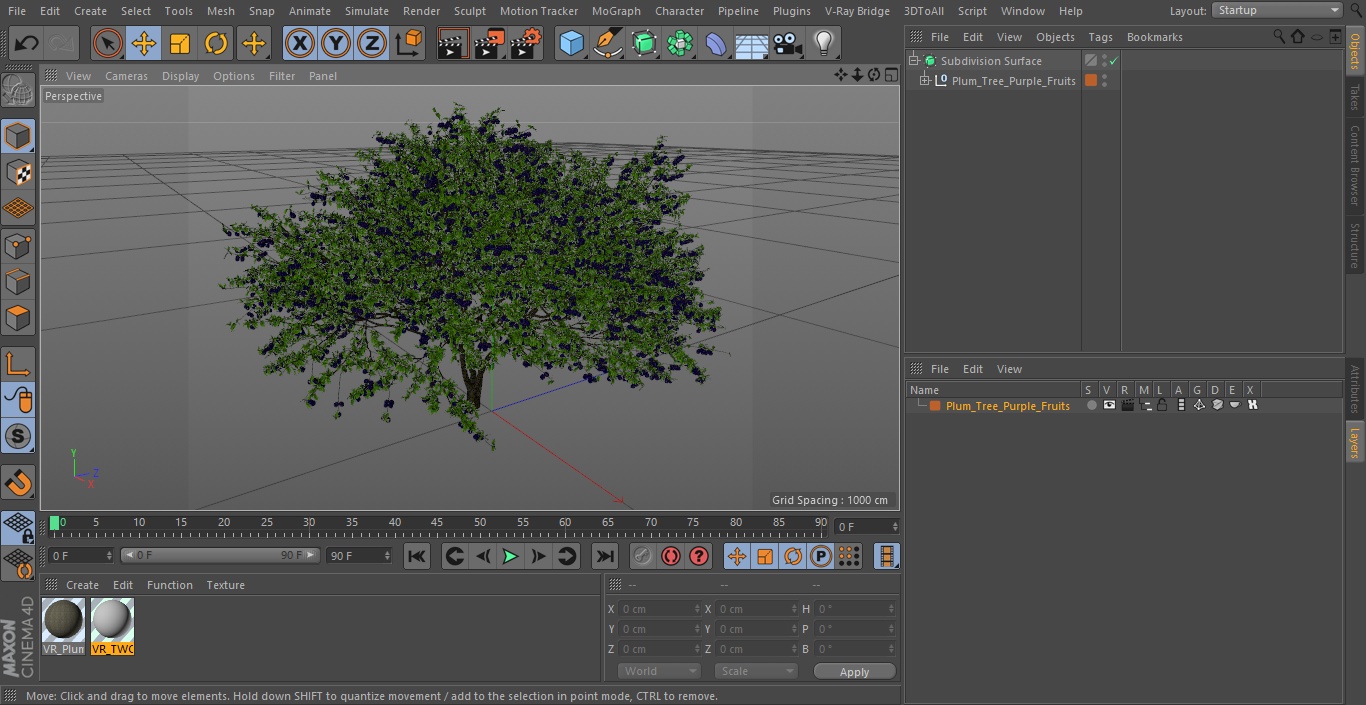Select the VR_TWO material thumbnail
Image resolution: width=1366 pixels, height=705 pixels.
[x=112, y=627]
